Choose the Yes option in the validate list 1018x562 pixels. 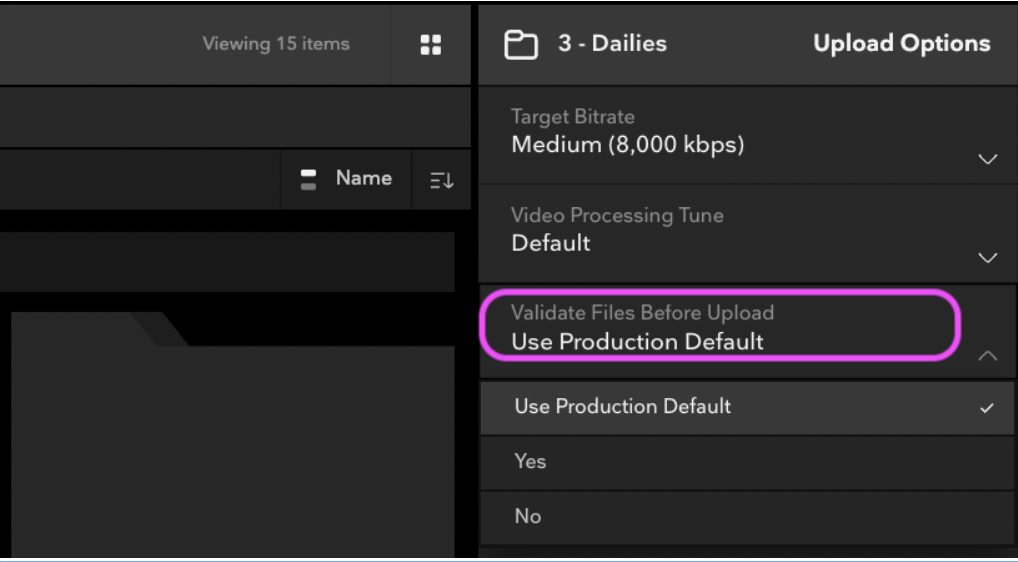tap(530, 462)
